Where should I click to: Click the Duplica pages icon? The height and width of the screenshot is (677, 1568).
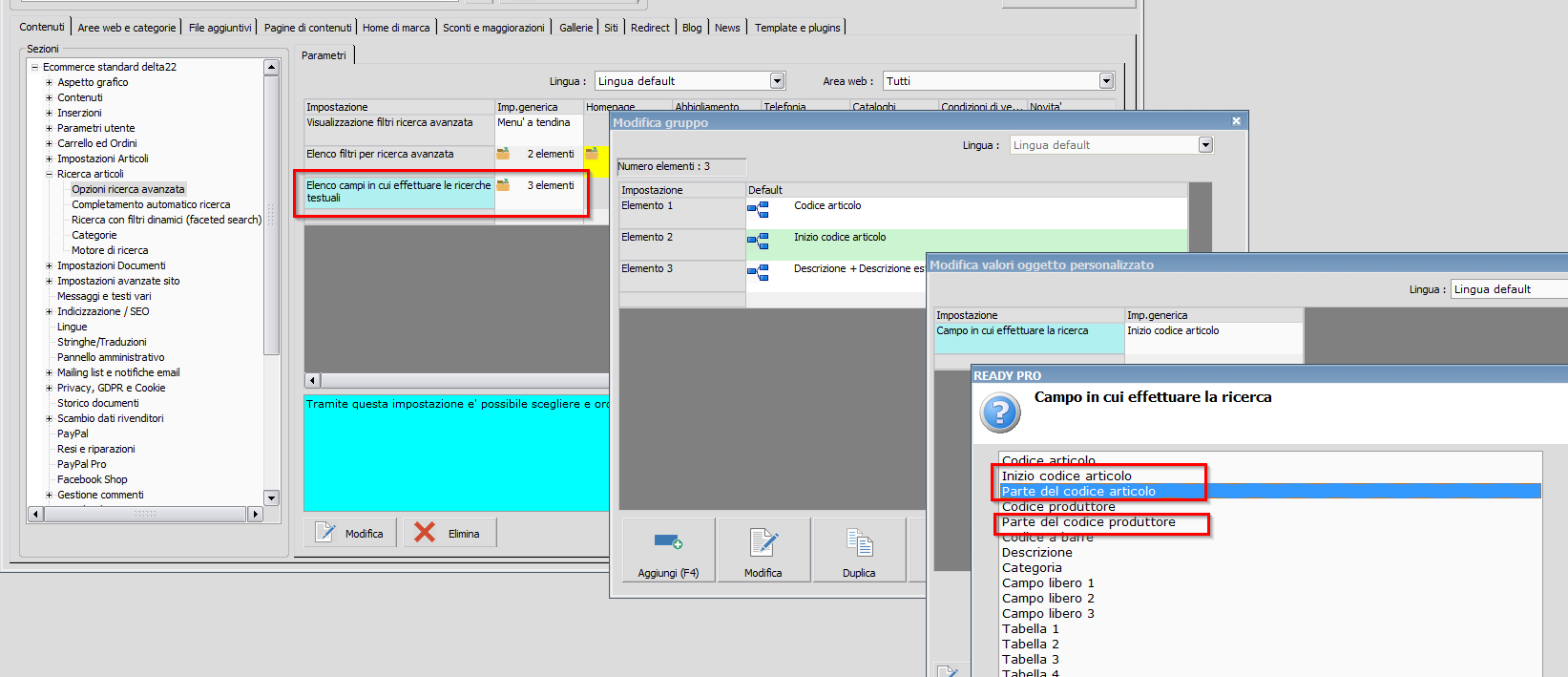pyautogui.click(x=859, y=542)
